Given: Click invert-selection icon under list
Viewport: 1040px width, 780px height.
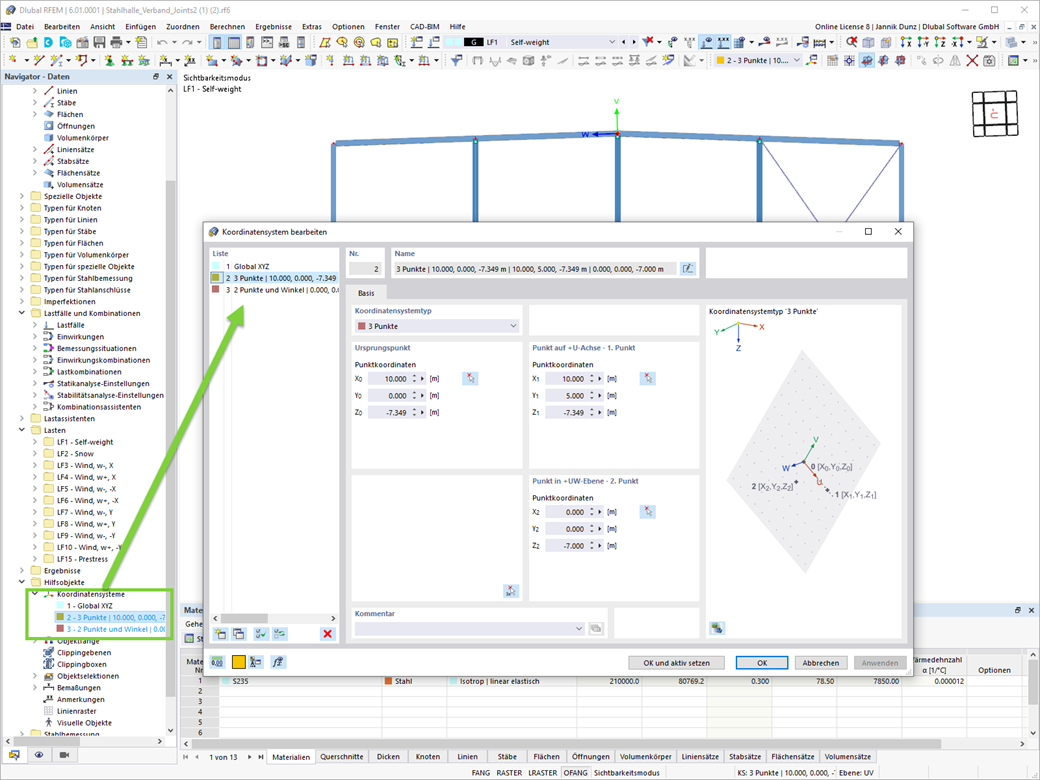Looking at the screenshot, I should 280,634.
